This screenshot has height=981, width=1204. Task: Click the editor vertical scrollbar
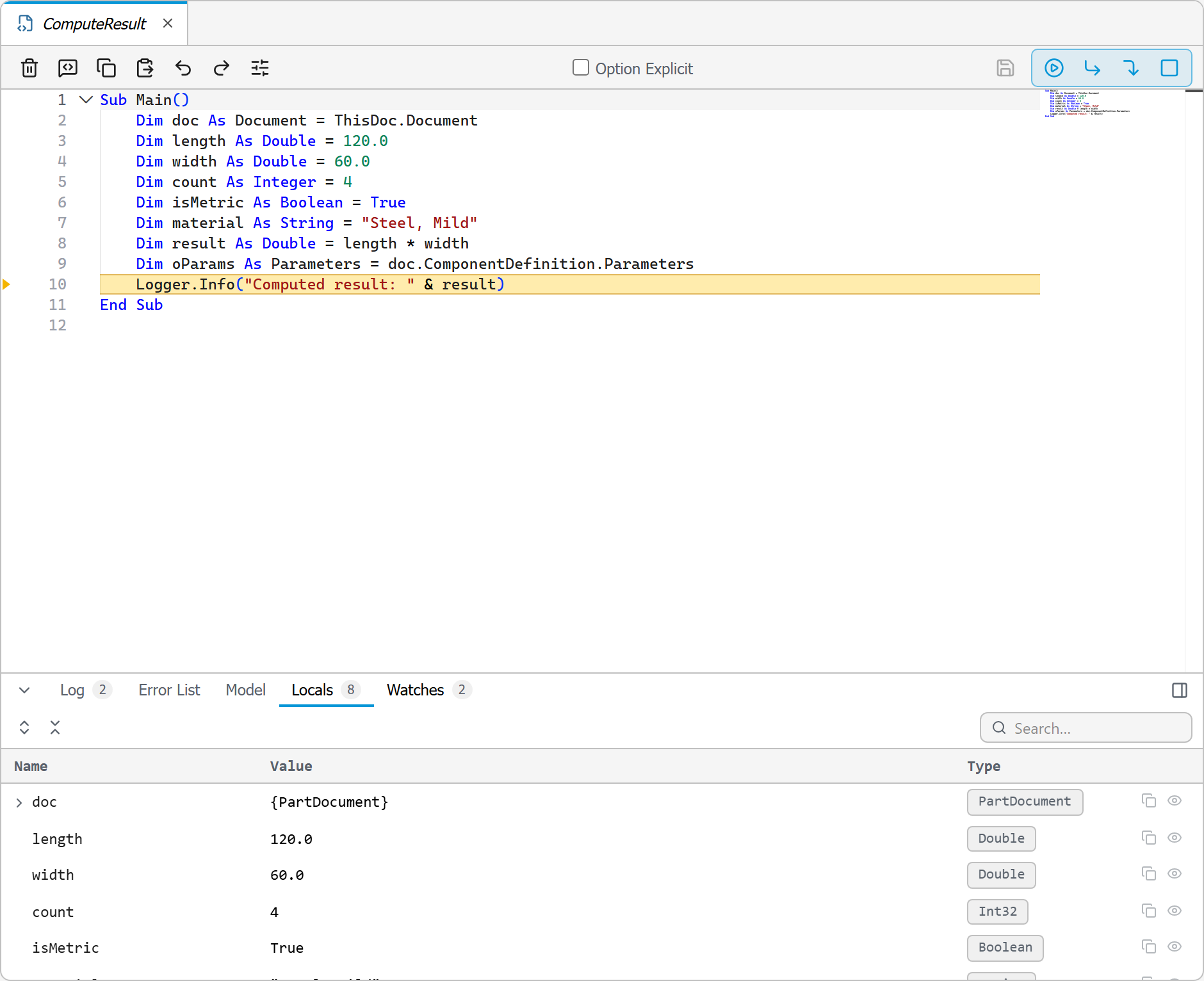(x=1194, y=380)
